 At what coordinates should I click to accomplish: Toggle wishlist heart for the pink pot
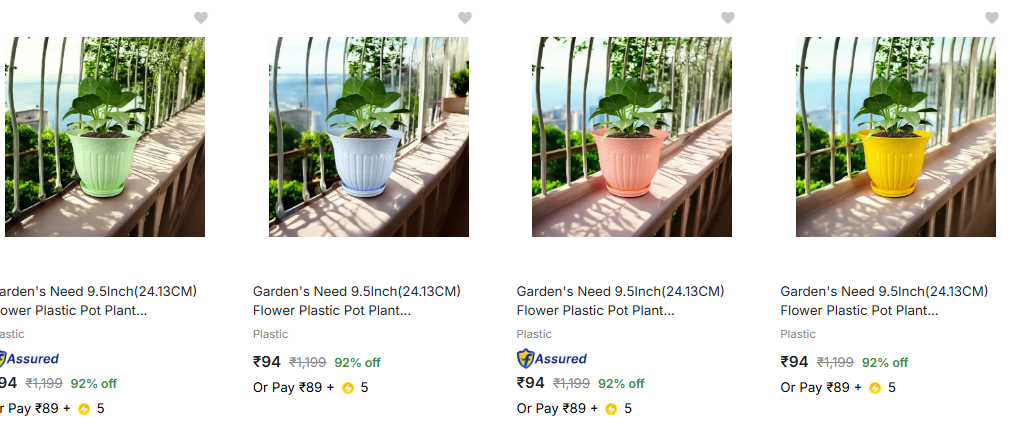click(728, 18)
